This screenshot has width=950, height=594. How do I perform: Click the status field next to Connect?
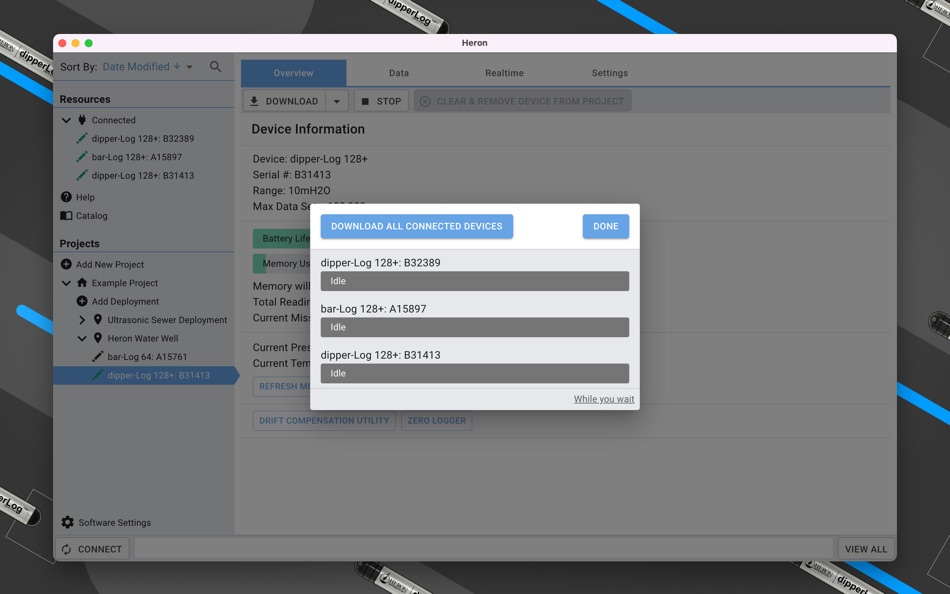[x=483, y=549]
